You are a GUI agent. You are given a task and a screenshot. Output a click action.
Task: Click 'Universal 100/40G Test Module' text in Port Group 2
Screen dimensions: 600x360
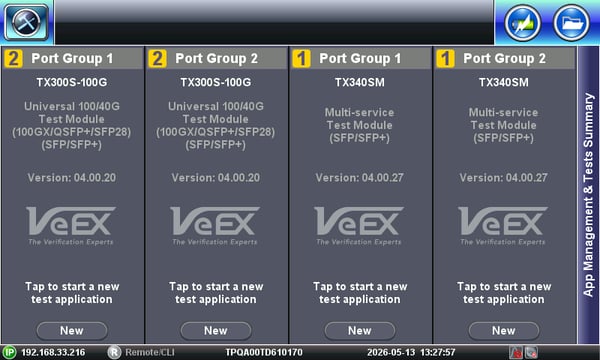tap(215, 112)
